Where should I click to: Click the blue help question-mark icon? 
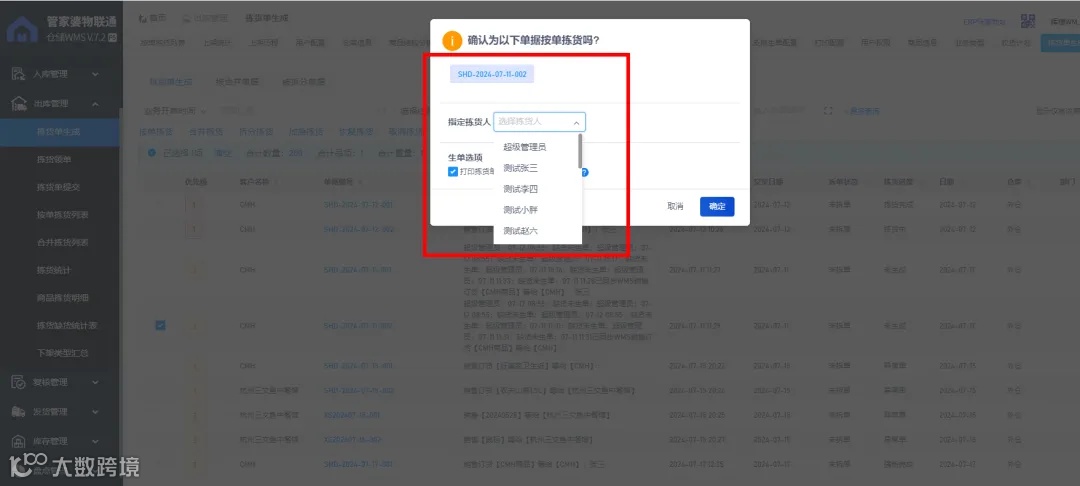point(585,173)
